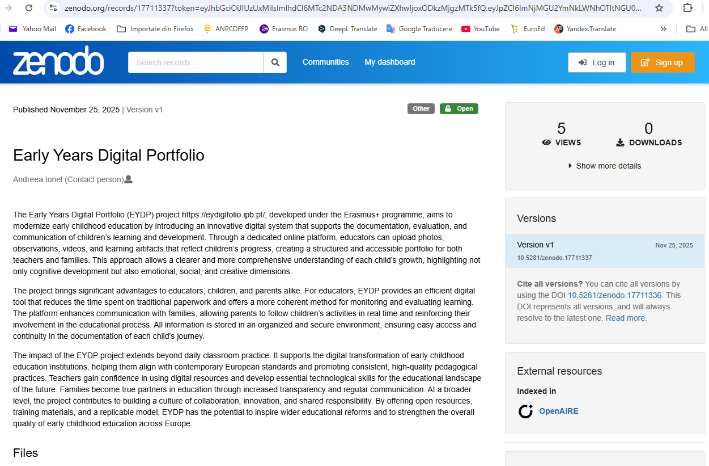Image resolution: width=709 pixels, height=466 pixels.
Task: Click the OpenAIRE logo icon
Action: point(525,411)
